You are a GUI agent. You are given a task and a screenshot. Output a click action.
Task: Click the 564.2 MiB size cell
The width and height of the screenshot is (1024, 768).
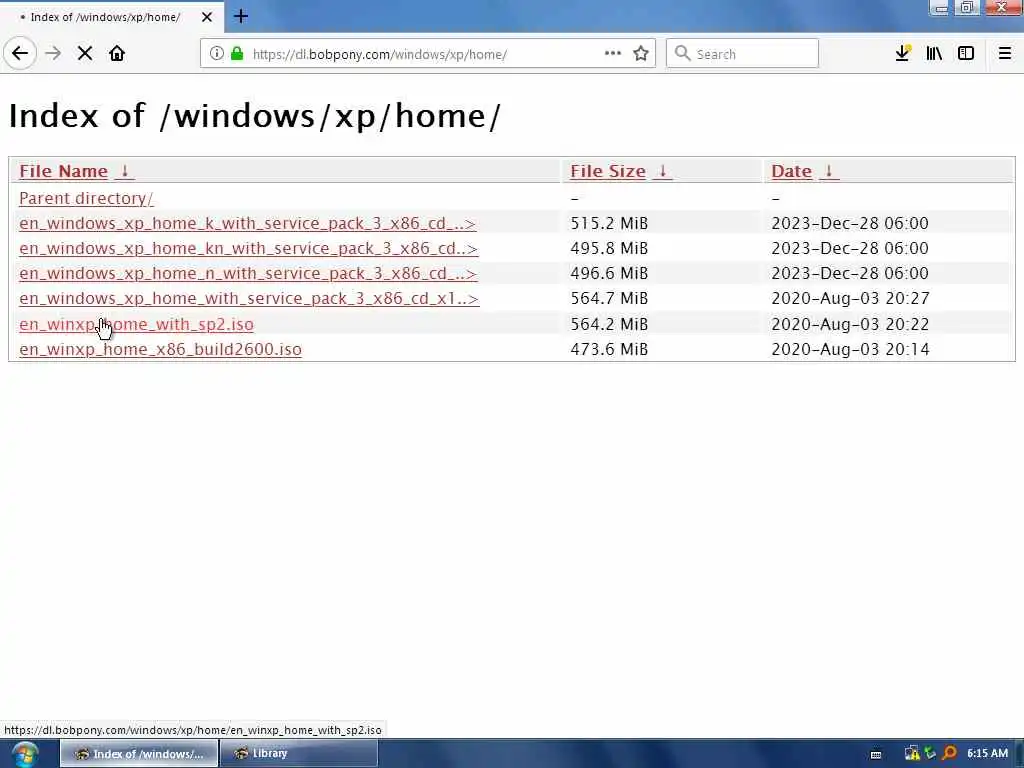pyautogui.click(x=609, y=325)
